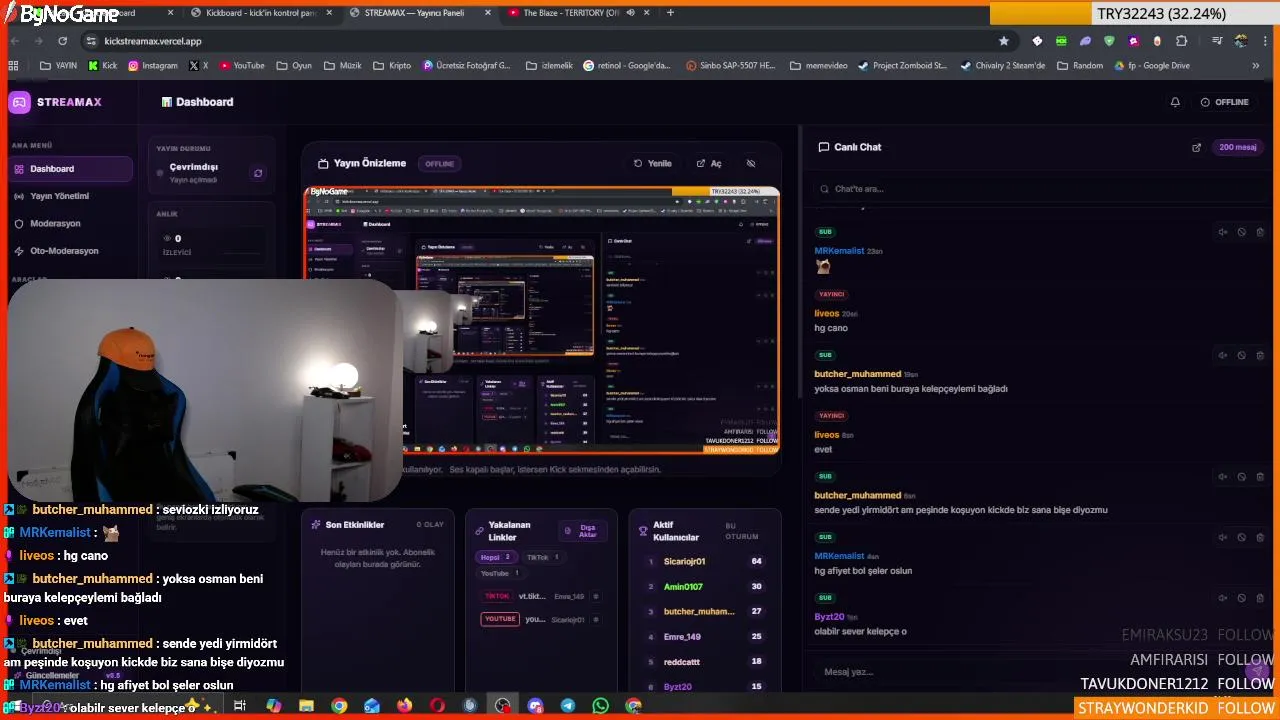Open Dashboard in the sidebar menu
This screenshot has height=720, width=1280.
(70, 169)
